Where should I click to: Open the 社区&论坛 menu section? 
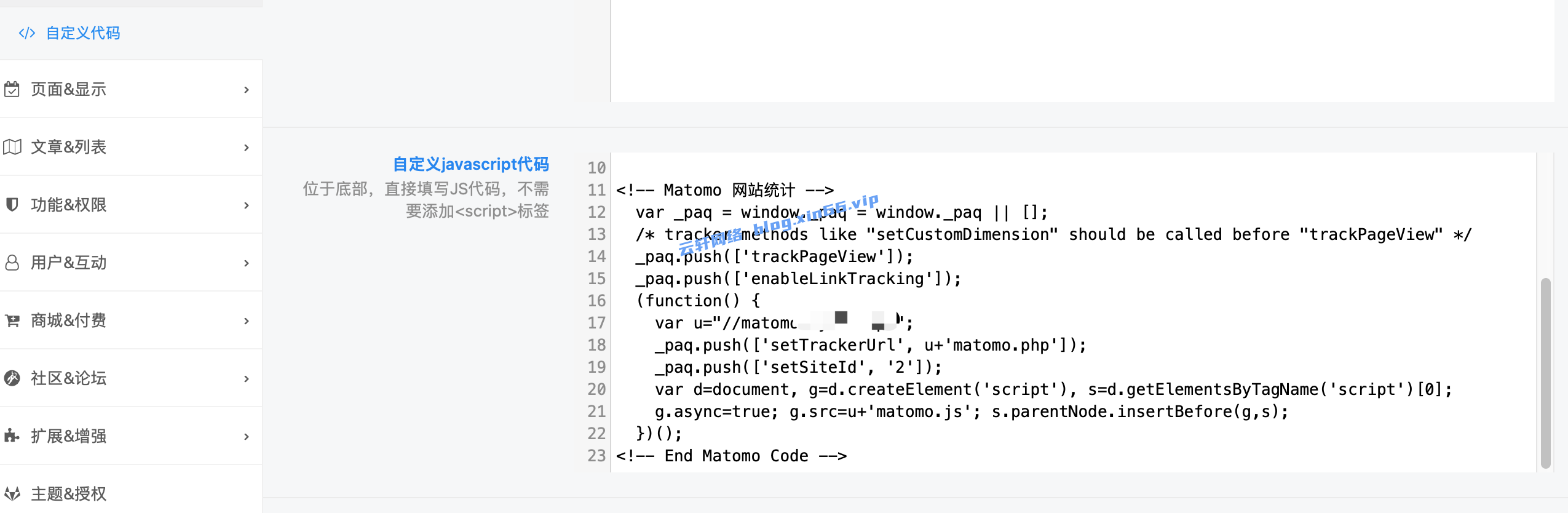coord(131,378)
